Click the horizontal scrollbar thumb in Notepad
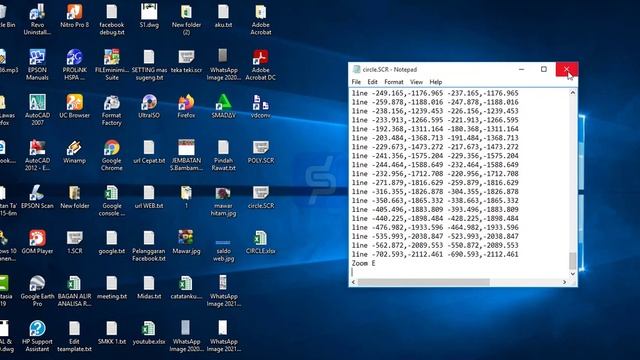Image resolution: width=640 pixels, height=360 pixels. coord(423,282)
